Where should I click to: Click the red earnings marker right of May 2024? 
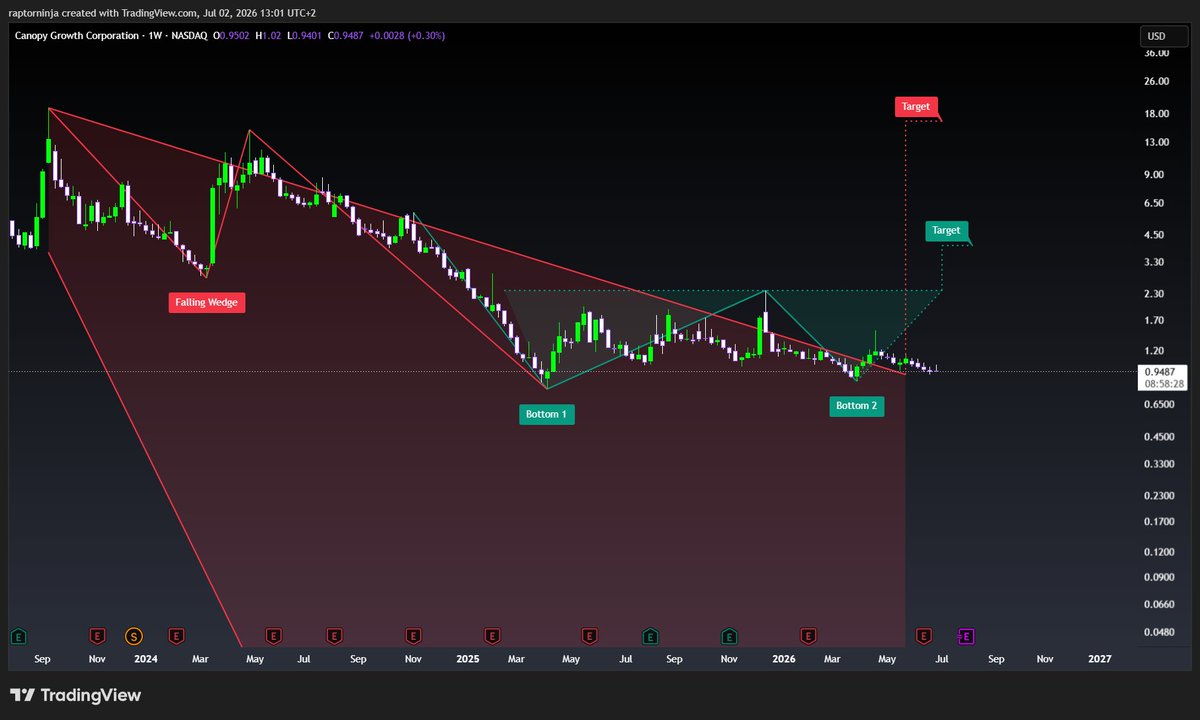click(272, 635)
